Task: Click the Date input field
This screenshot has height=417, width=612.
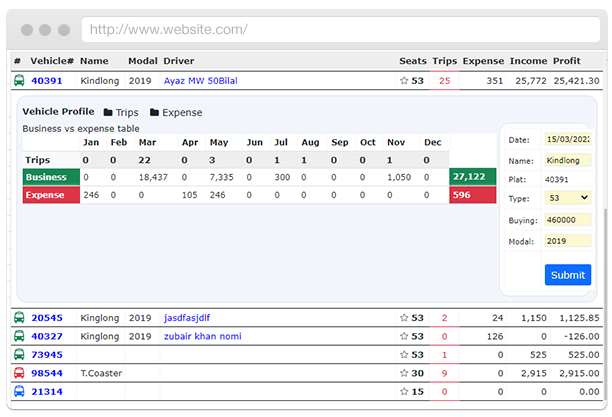Action: point(567,139)
